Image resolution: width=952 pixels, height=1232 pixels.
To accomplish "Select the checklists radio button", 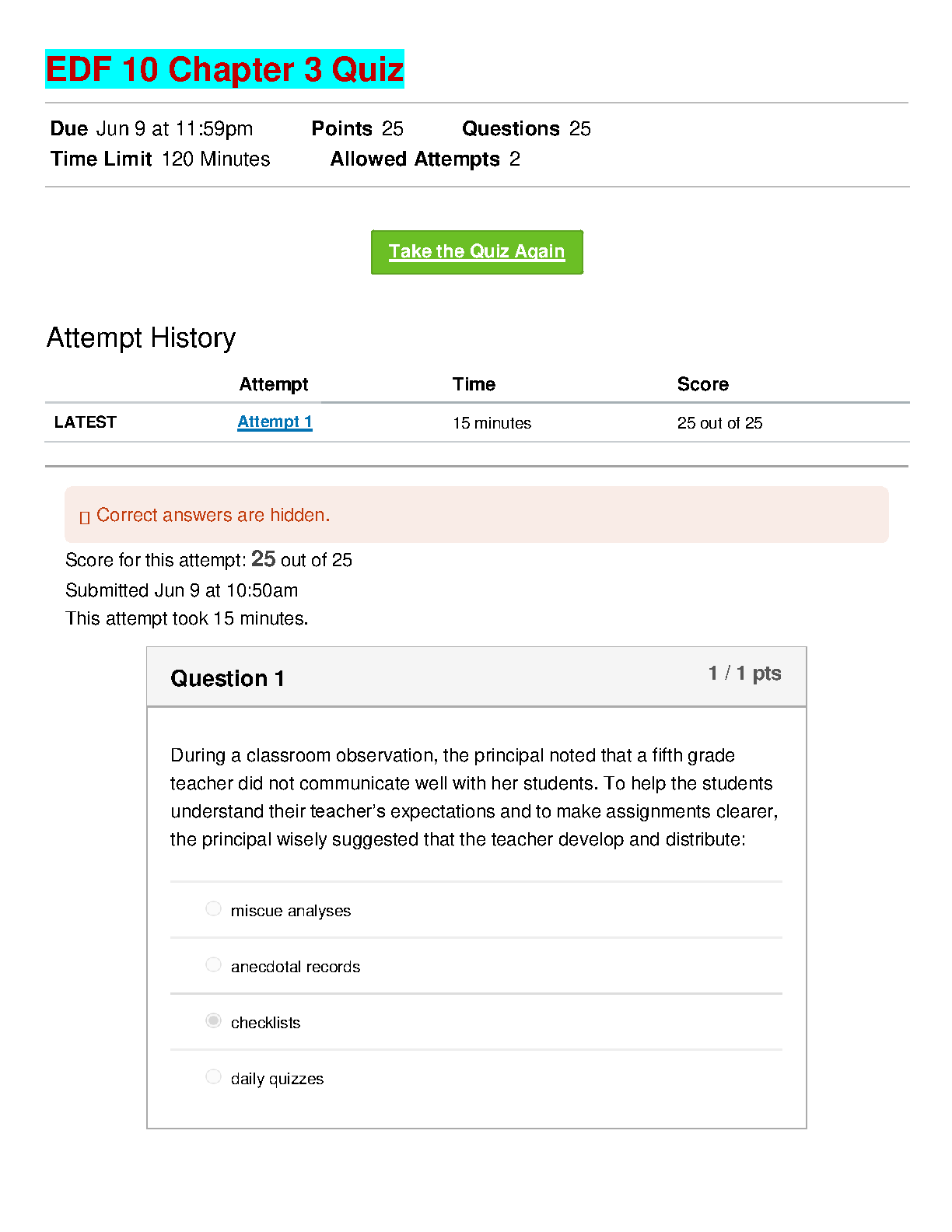I will [x=213, y=1020].
